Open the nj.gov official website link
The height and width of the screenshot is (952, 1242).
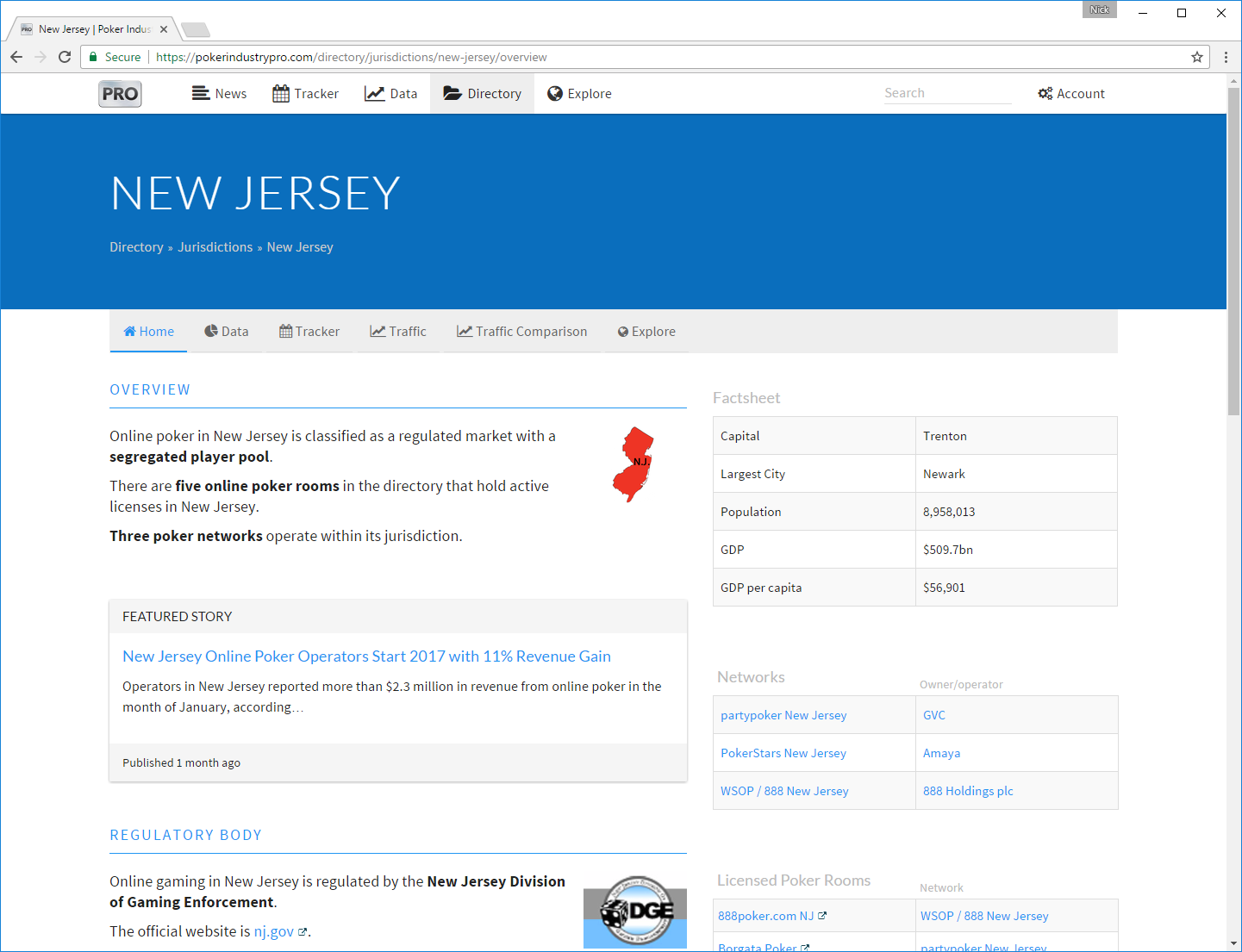273,931
